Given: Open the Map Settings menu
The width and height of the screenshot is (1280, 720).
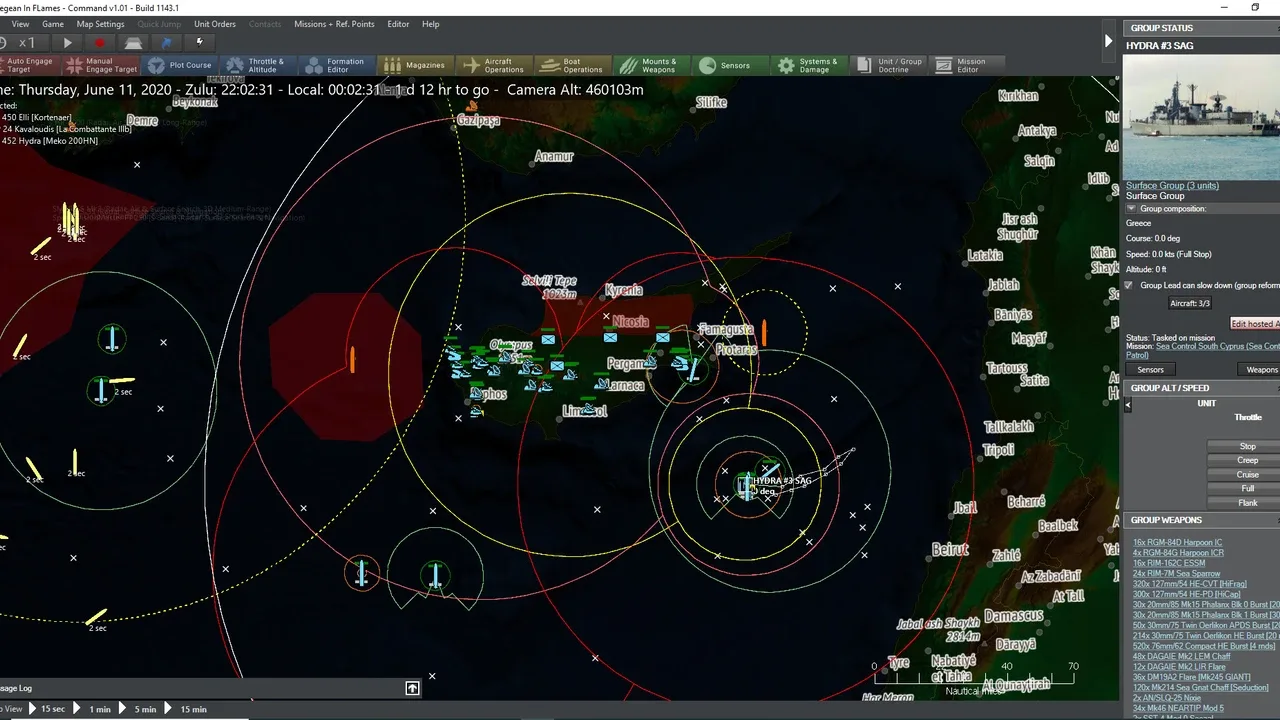Looking at the screenshot, I should (100, 24).
